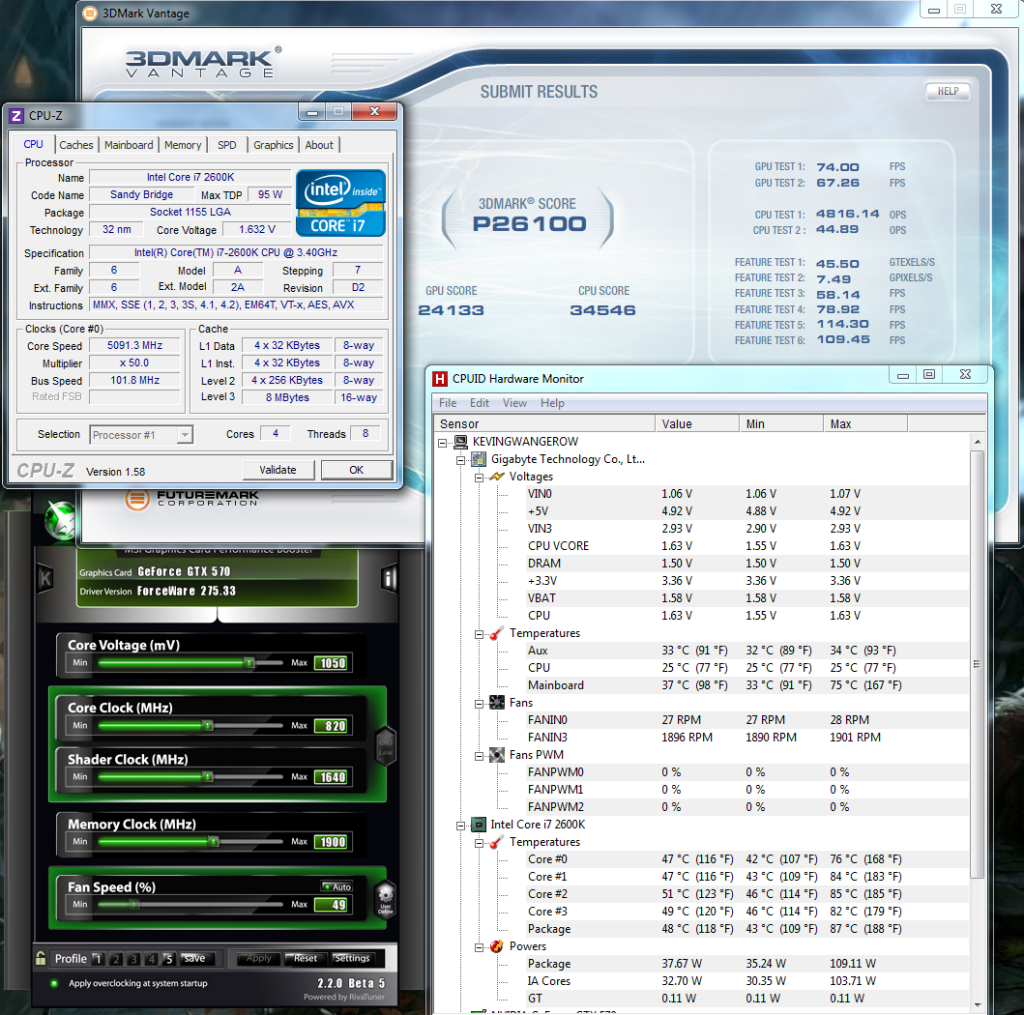Click the Memory Clock slider handle
The height and width of the screenshot is (1015, 1024).
[x=214, y=842]
